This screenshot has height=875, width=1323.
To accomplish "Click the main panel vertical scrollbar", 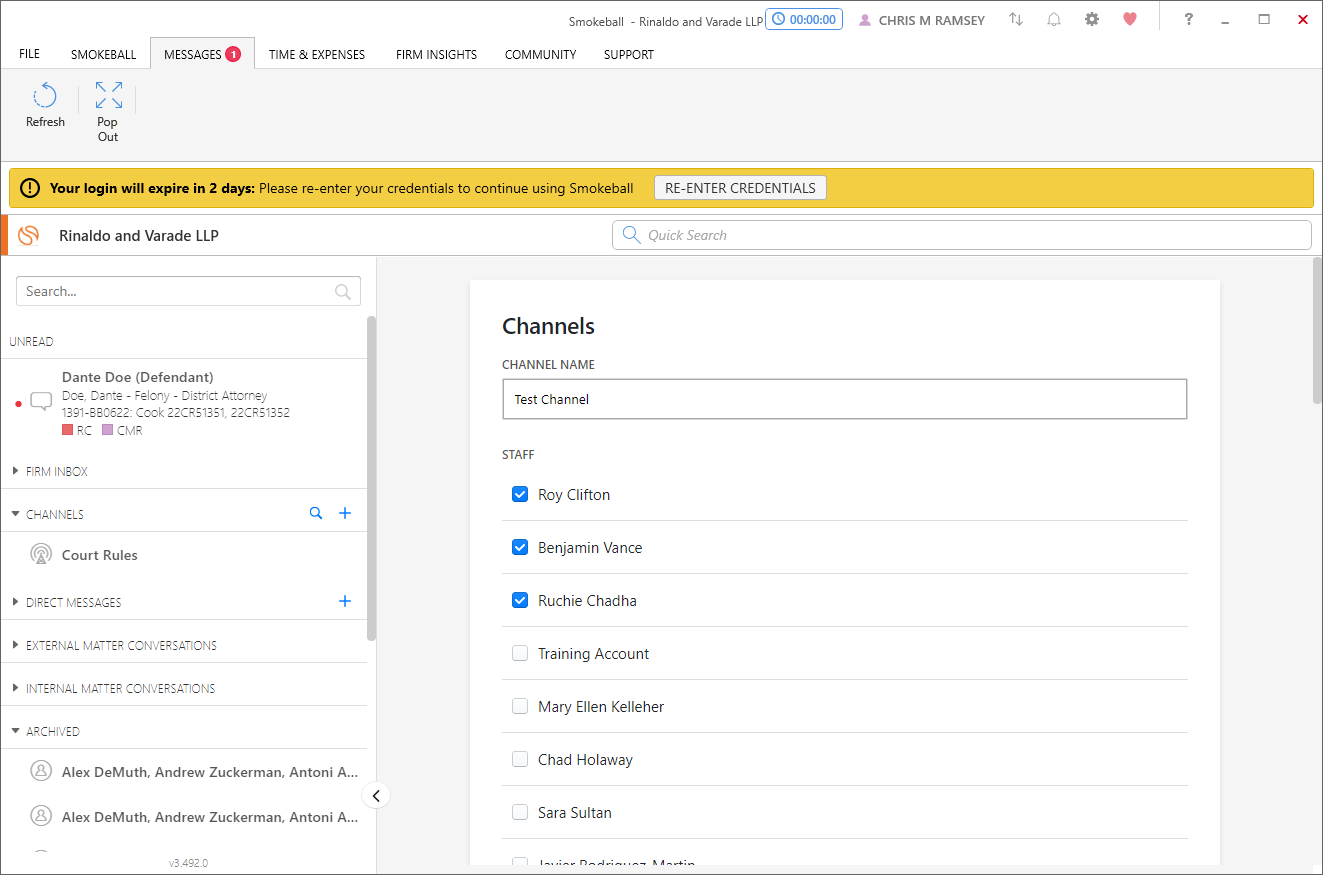I will click(1317, 330).
